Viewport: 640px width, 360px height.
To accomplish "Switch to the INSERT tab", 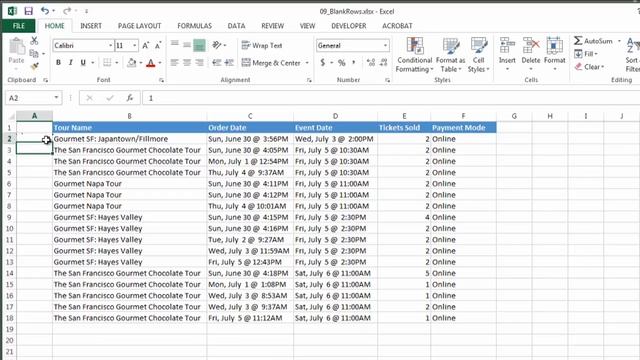I will (91, 26).
